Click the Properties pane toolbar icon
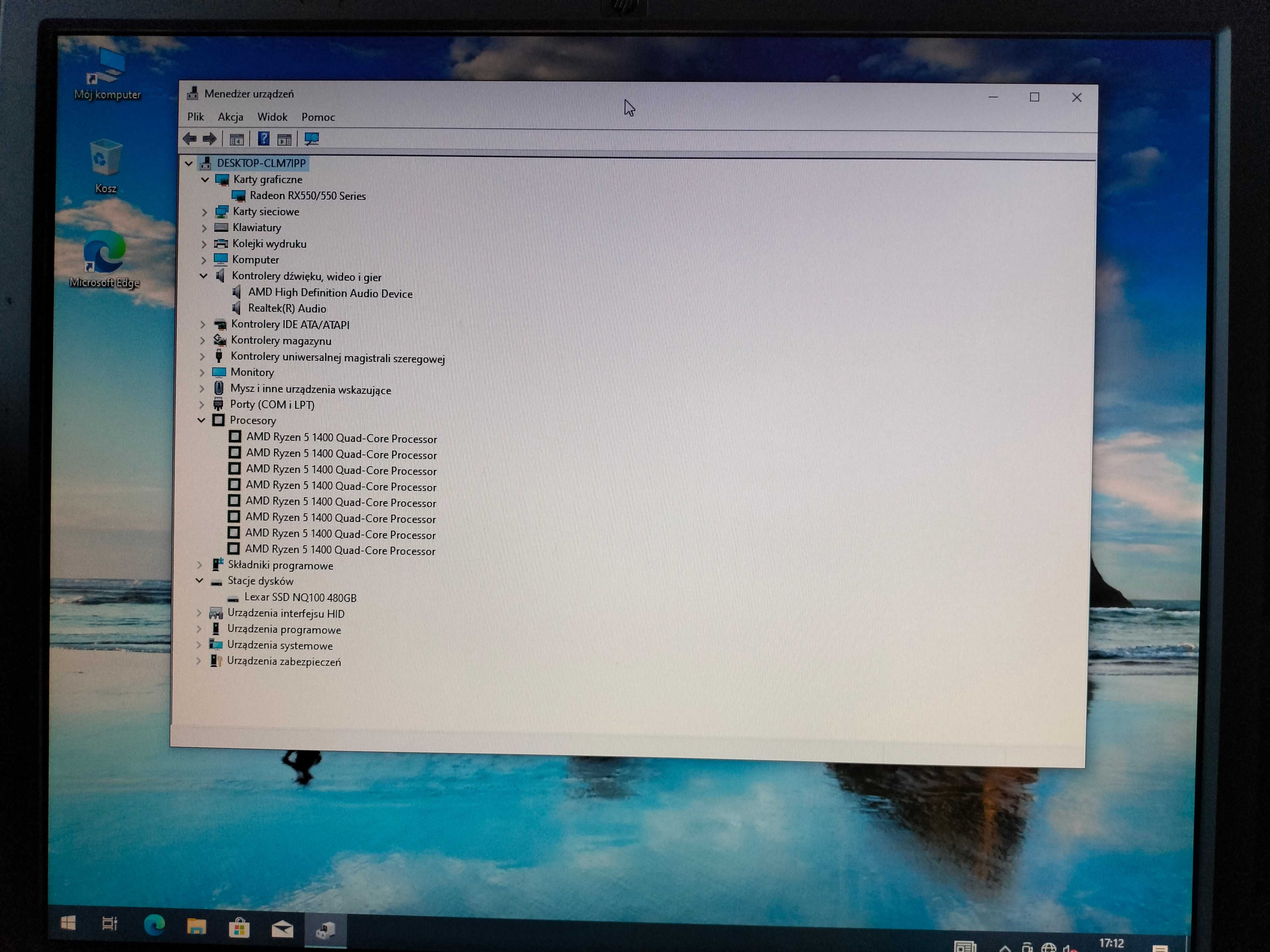This screenshot has height=952, width=1270. point(284,139)
